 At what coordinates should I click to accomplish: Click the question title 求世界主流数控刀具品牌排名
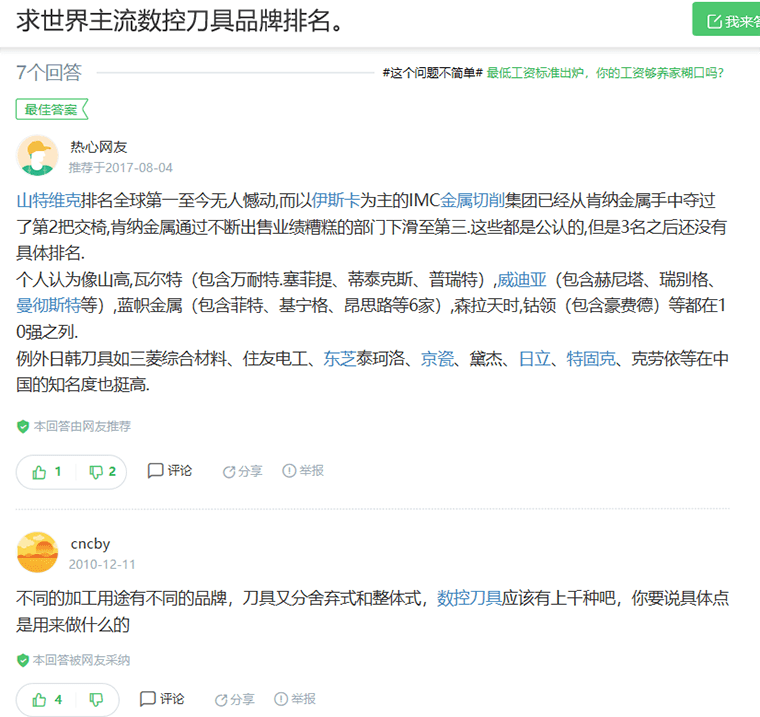180,21
